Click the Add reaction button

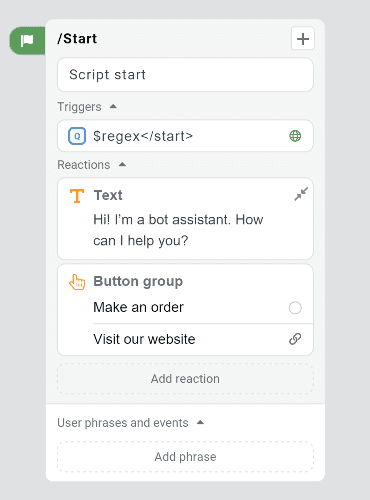pos(185,379)
